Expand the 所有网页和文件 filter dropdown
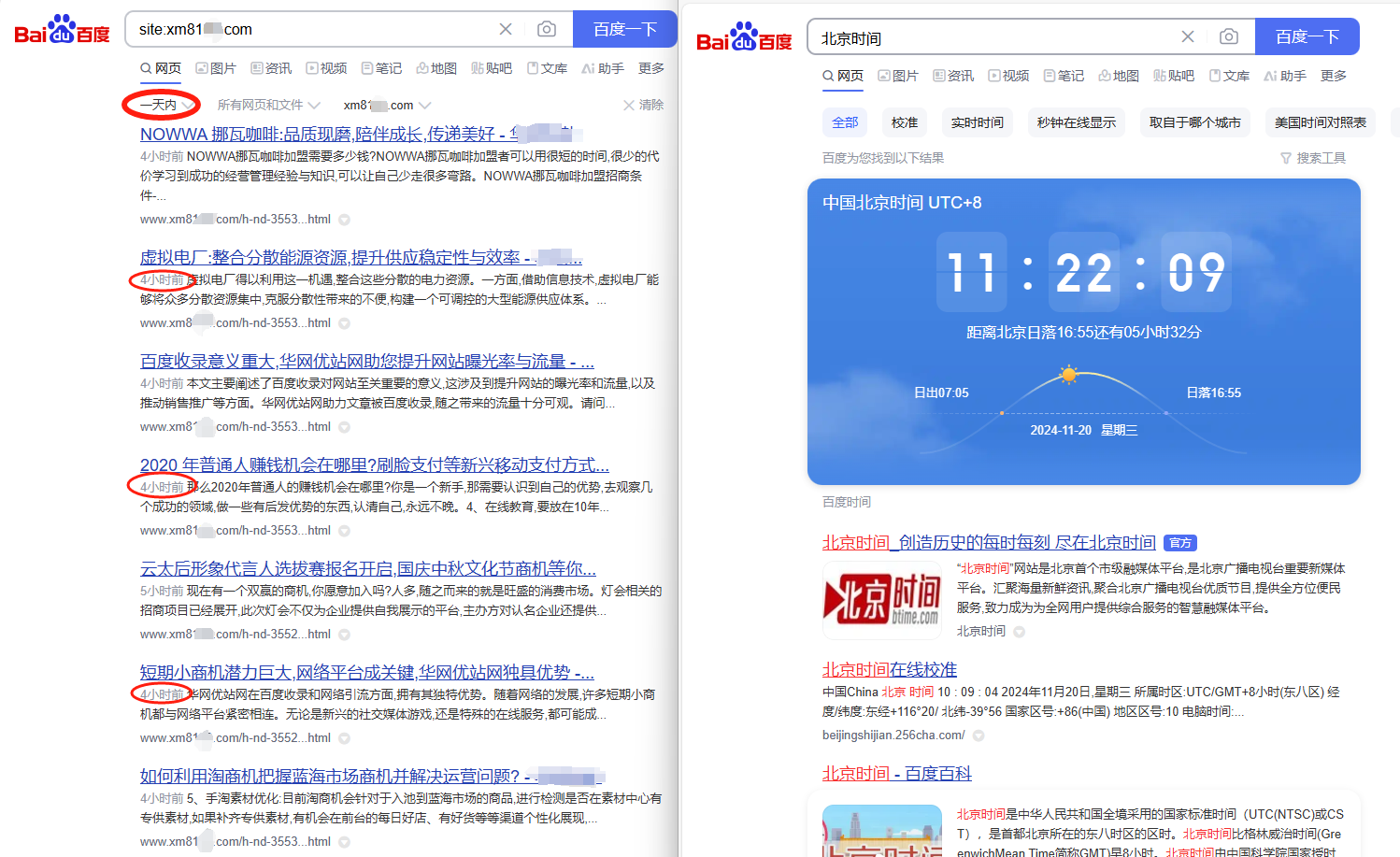Image resolution: width=1400 pixels, height=857 pixels. (x=269, y=105)
